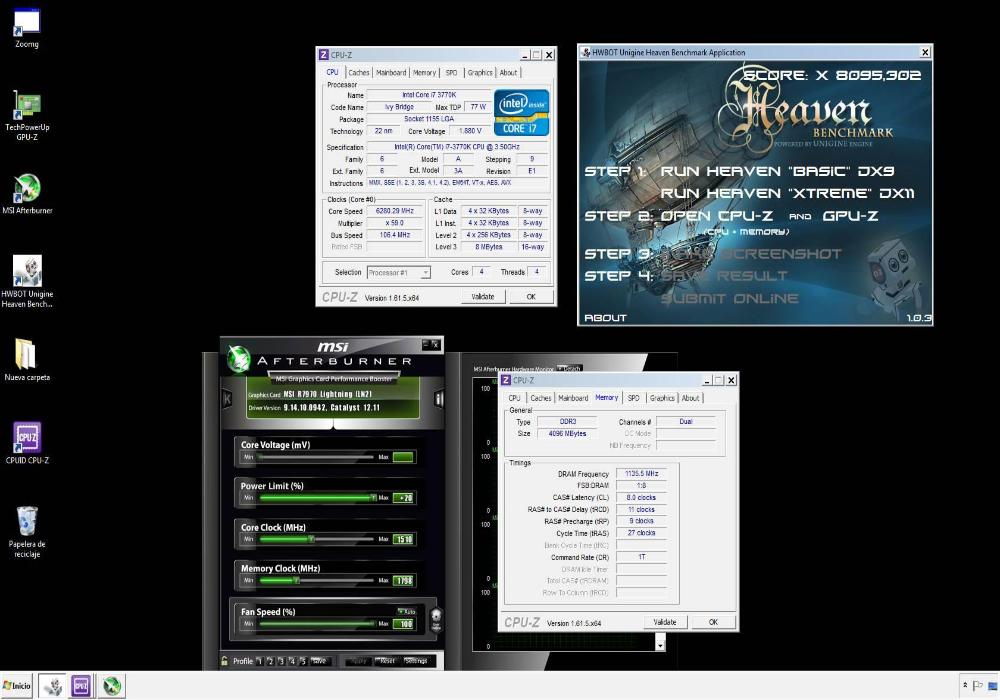Image resolution: width=1000 pixels, height=700 pixels.
Task: Open the MSI Afterburner desktop shortcut
Action: [x=27, y=194]
